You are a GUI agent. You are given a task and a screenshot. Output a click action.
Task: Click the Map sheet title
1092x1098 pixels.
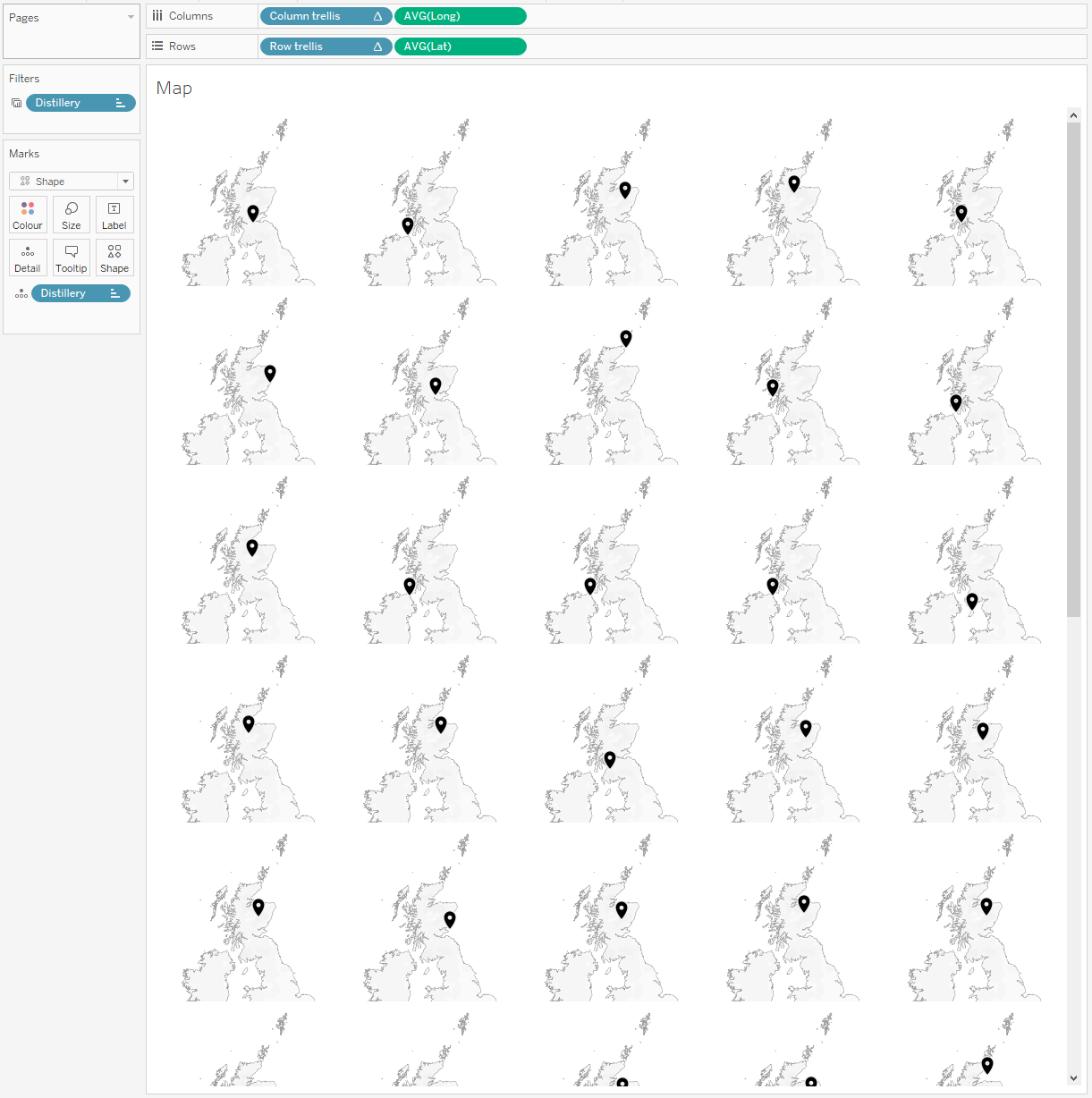tap(174, 88)
